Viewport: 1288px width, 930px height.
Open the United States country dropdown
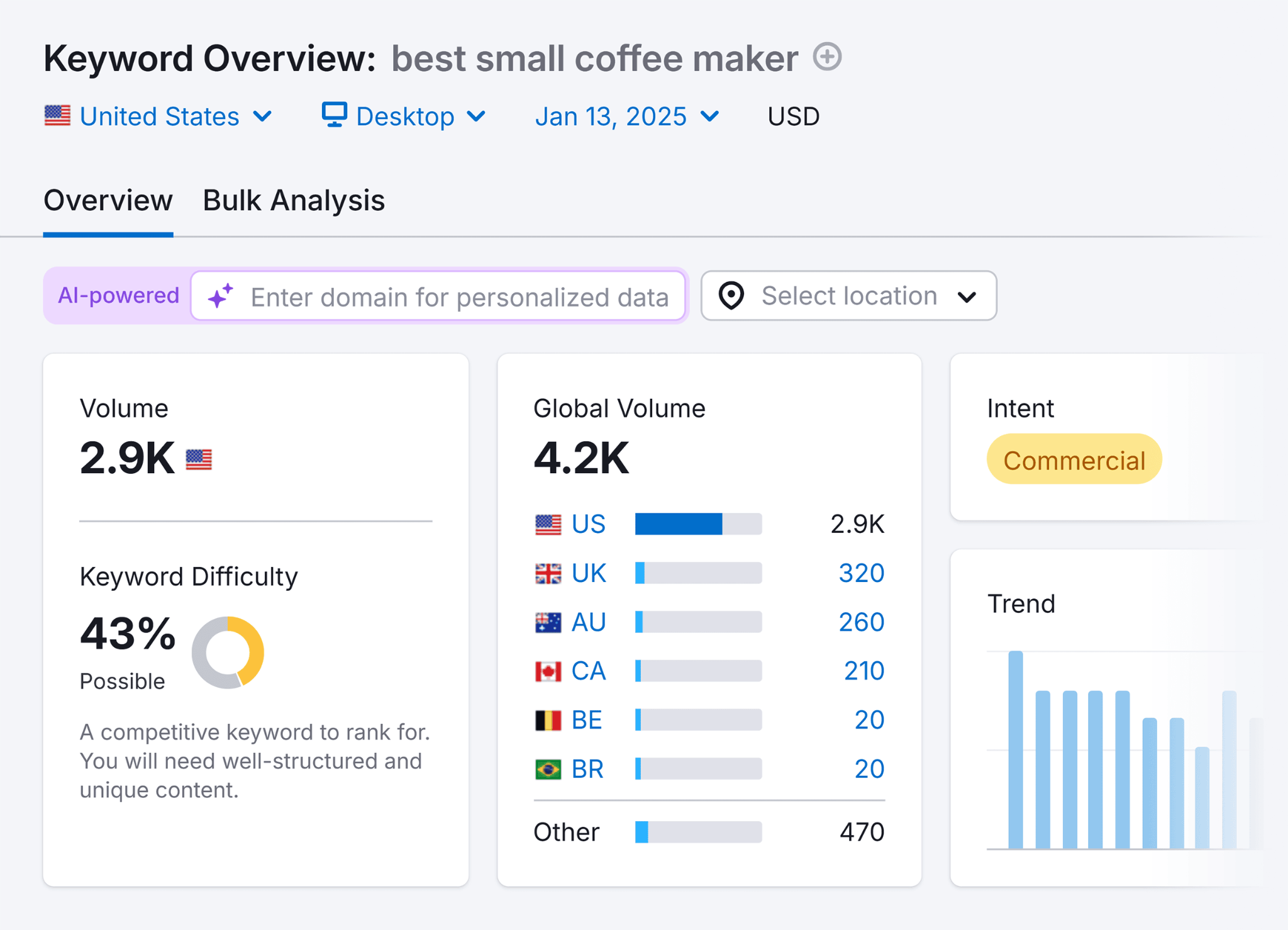pos(160,116)
